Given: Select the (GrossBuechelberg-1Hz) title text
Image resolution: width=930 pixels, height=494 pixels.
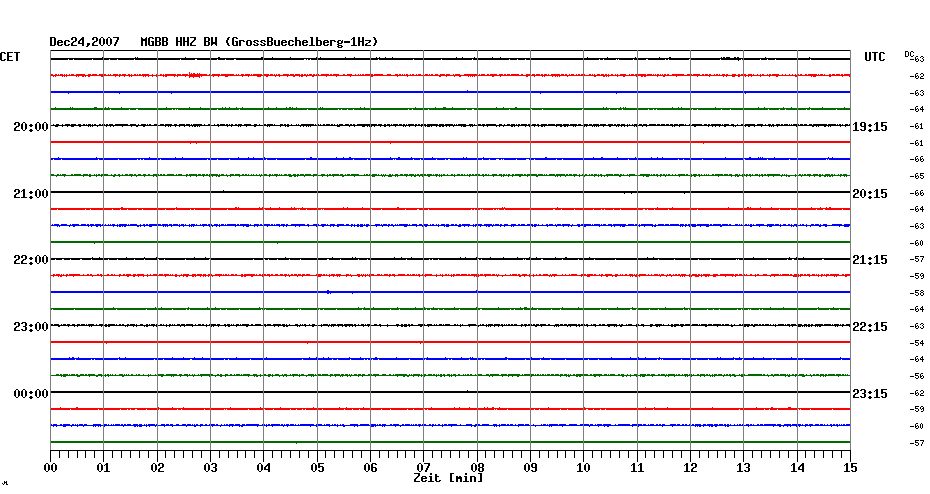Looking at the screenshot, I should [x=302, y=42].
